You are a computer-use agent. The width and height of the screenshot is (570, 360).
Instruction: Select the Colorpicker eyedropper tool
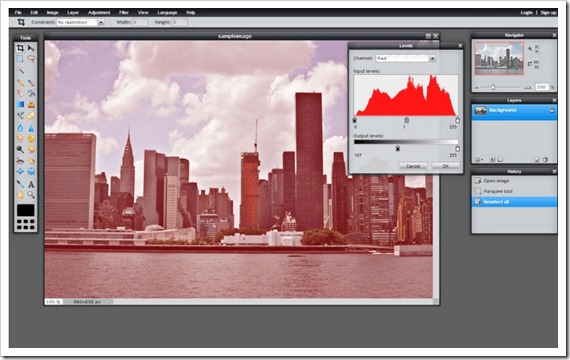(20, 184)
